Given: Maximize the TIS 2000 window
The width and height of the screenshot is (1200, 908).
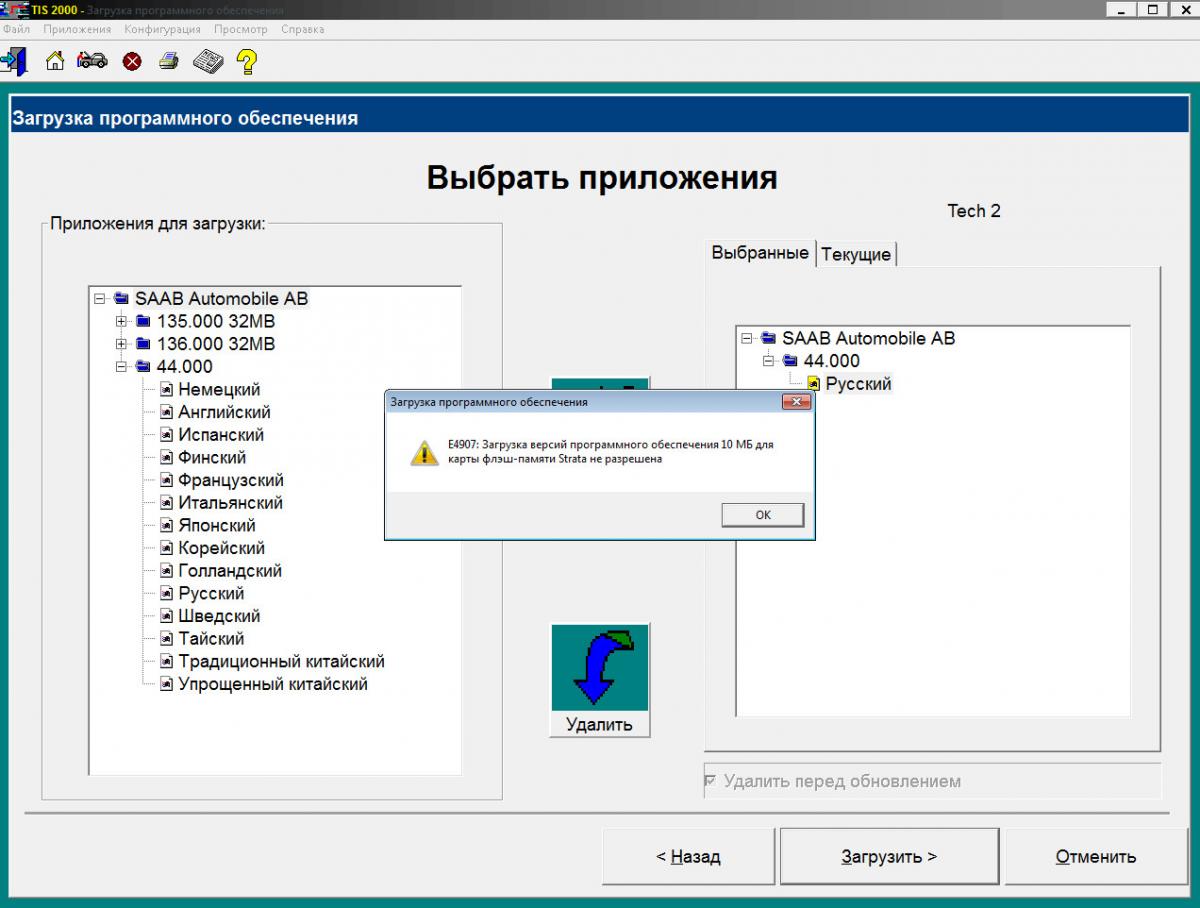Looking at the screenshot, I should point(1153,9).
